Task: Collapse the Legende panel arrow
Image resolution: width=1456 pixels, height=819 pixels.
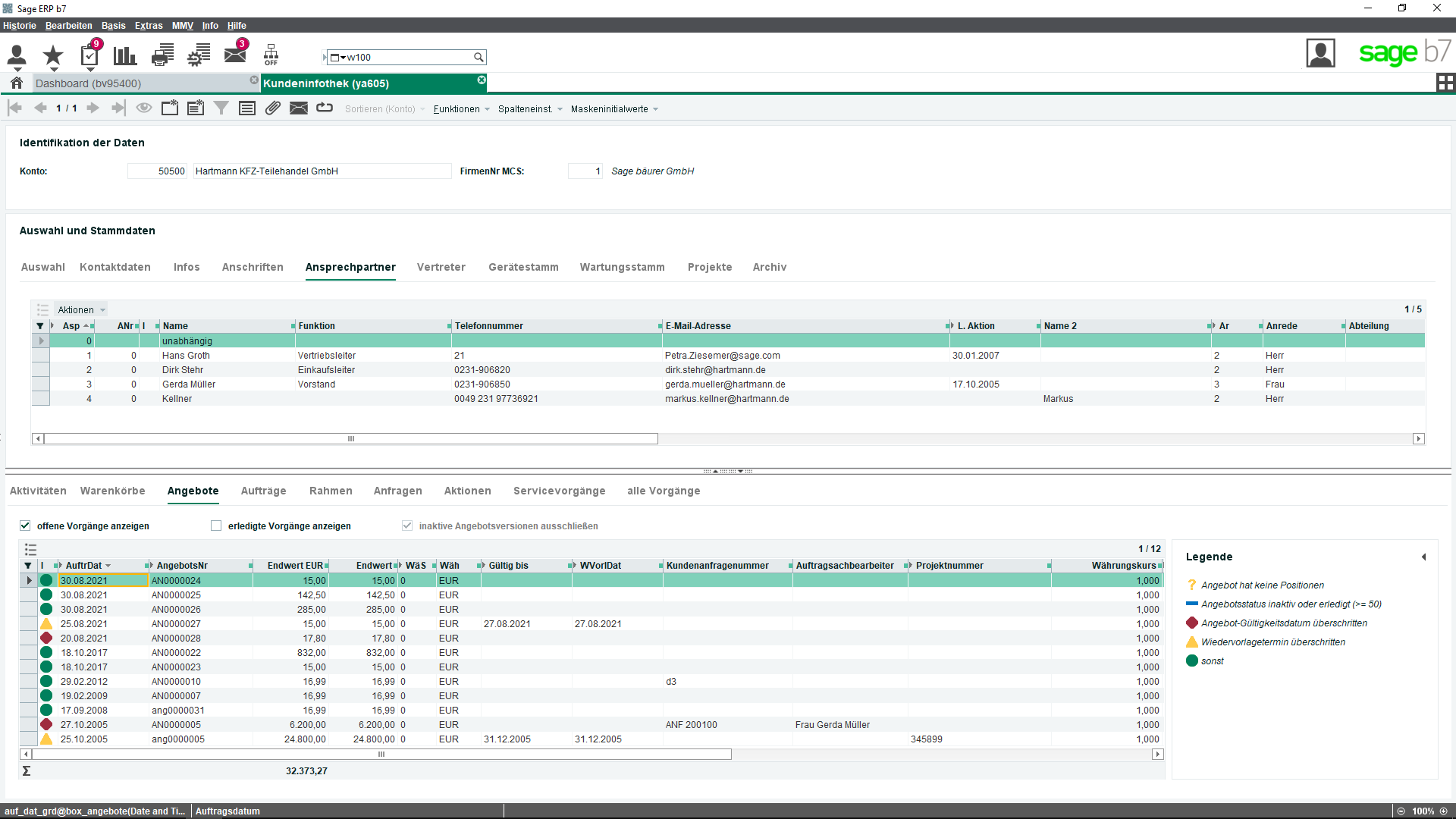Action: [1423, 557]
